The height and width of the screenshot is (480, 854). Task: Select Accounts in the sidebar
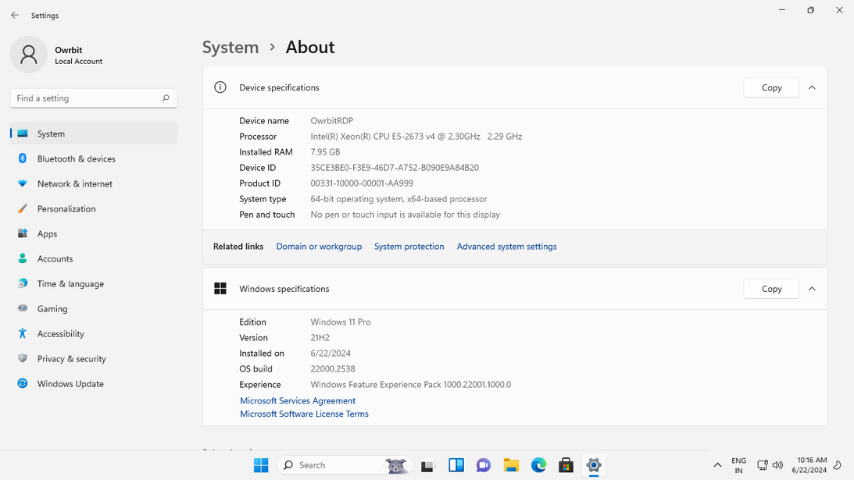tap(55, 259)
